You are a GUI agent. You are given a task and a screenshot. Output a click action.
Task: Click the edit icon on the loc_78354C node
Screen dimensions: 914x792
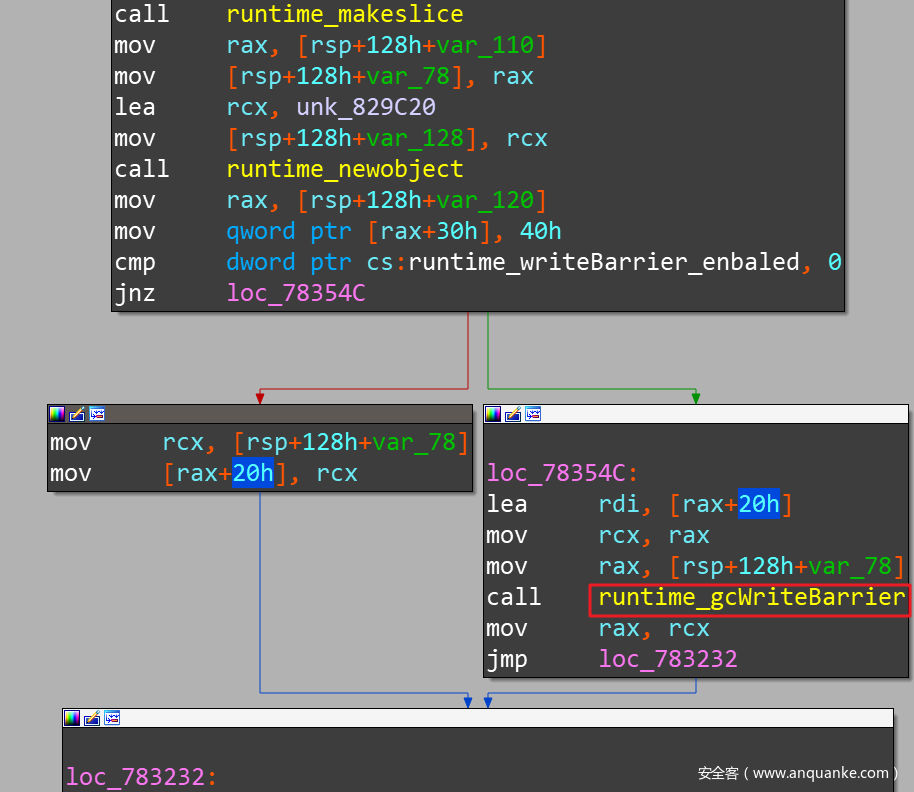click(x=513, y=414)
